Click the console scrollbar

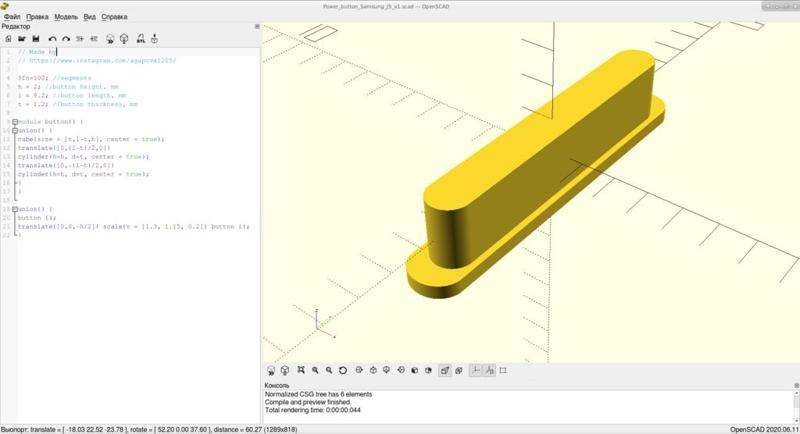pos(796,406)
